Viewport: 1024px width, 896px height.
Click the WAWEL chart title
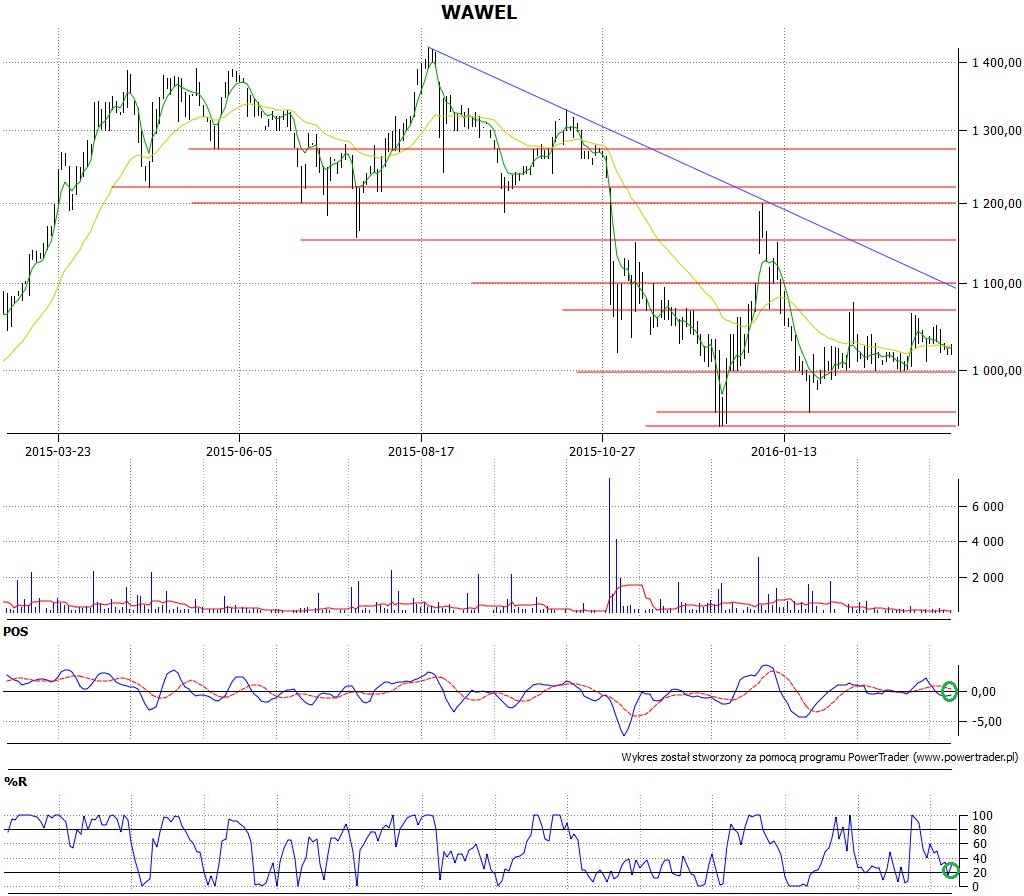click(479, 12)
